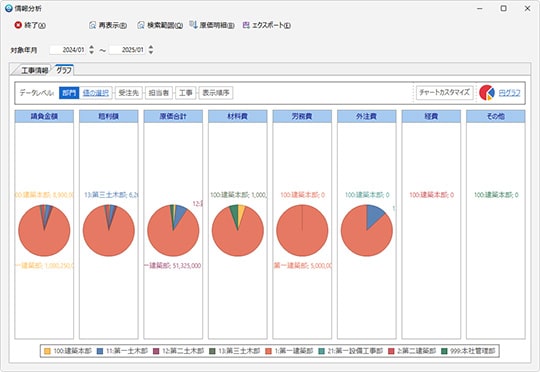540x372 pixels.
Task: Click the end month field showing 2025/01
Action: [x=128, y=50]
